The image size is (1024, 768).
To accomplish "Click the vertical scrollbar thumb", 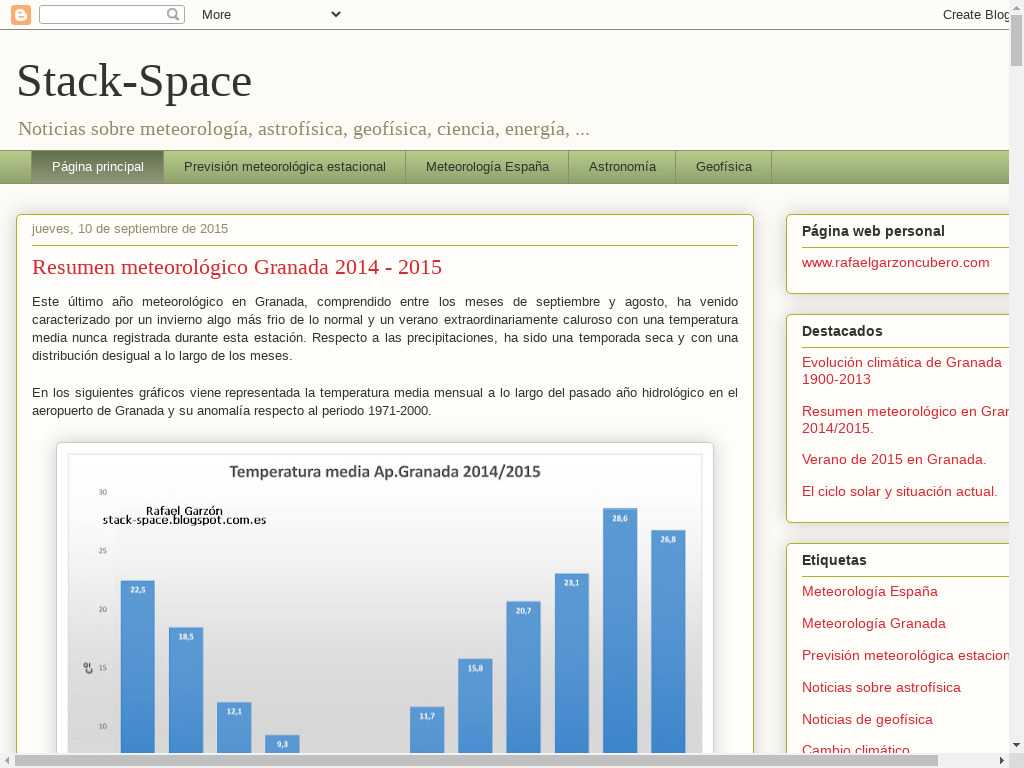I will (x=1016, y=40).
